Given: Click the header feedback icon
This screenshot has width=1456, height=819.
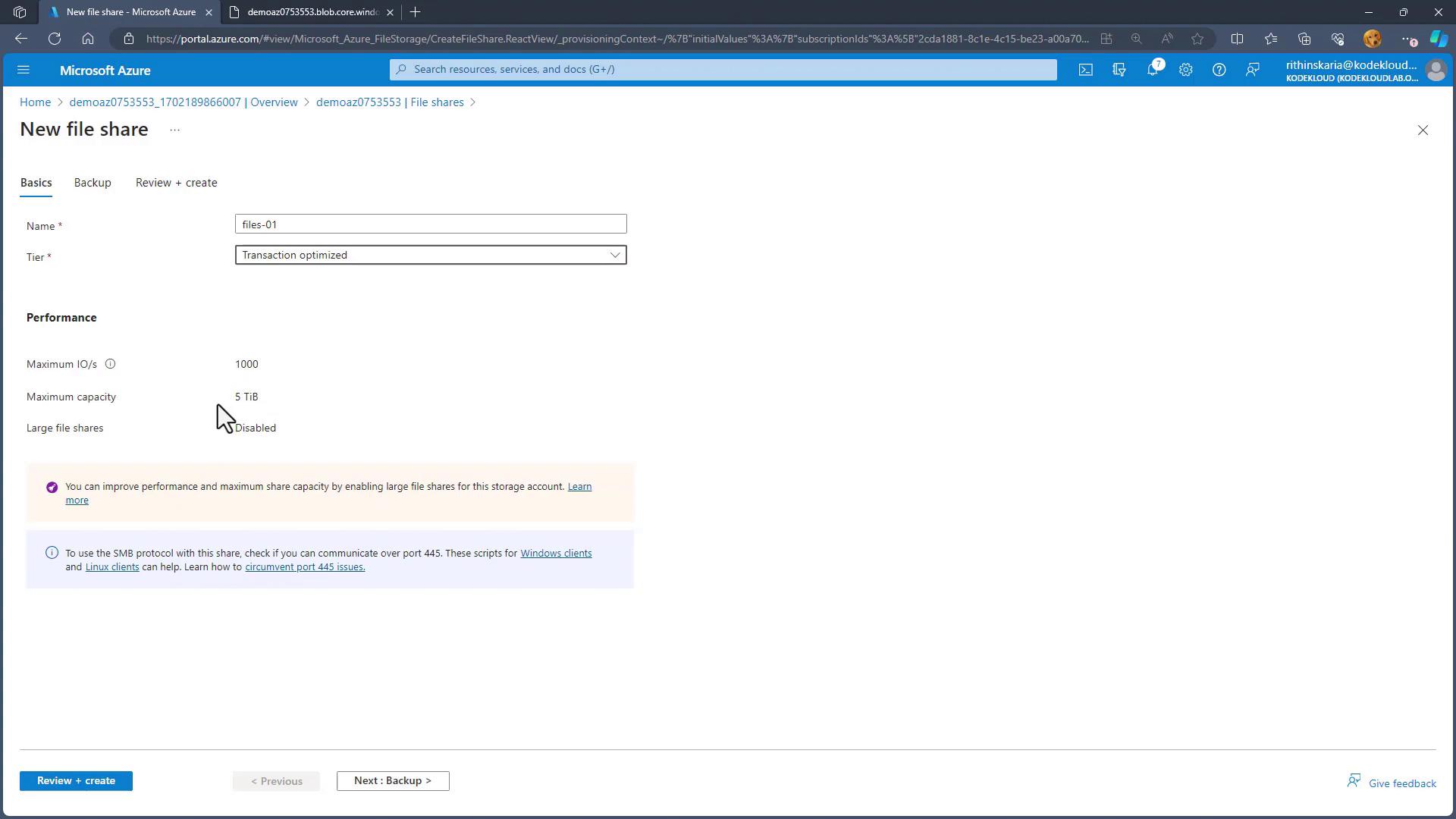Looking at the screenshot, I should click(1253, 70).
